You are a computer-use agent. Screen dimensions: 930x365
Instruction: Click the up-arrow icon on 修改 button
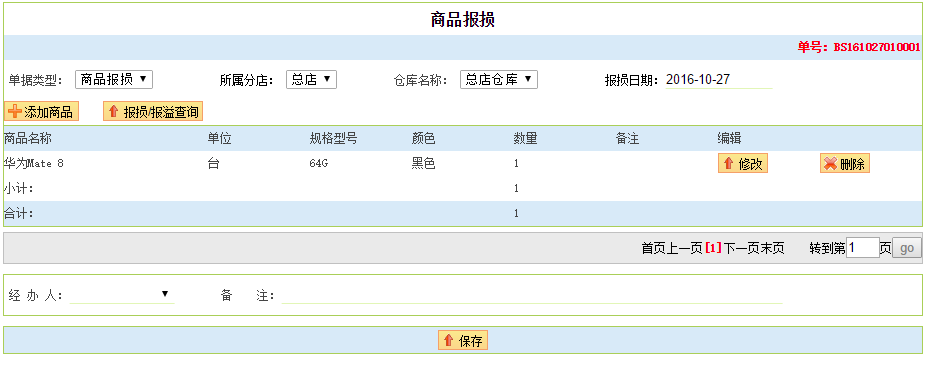click(729, 164)
